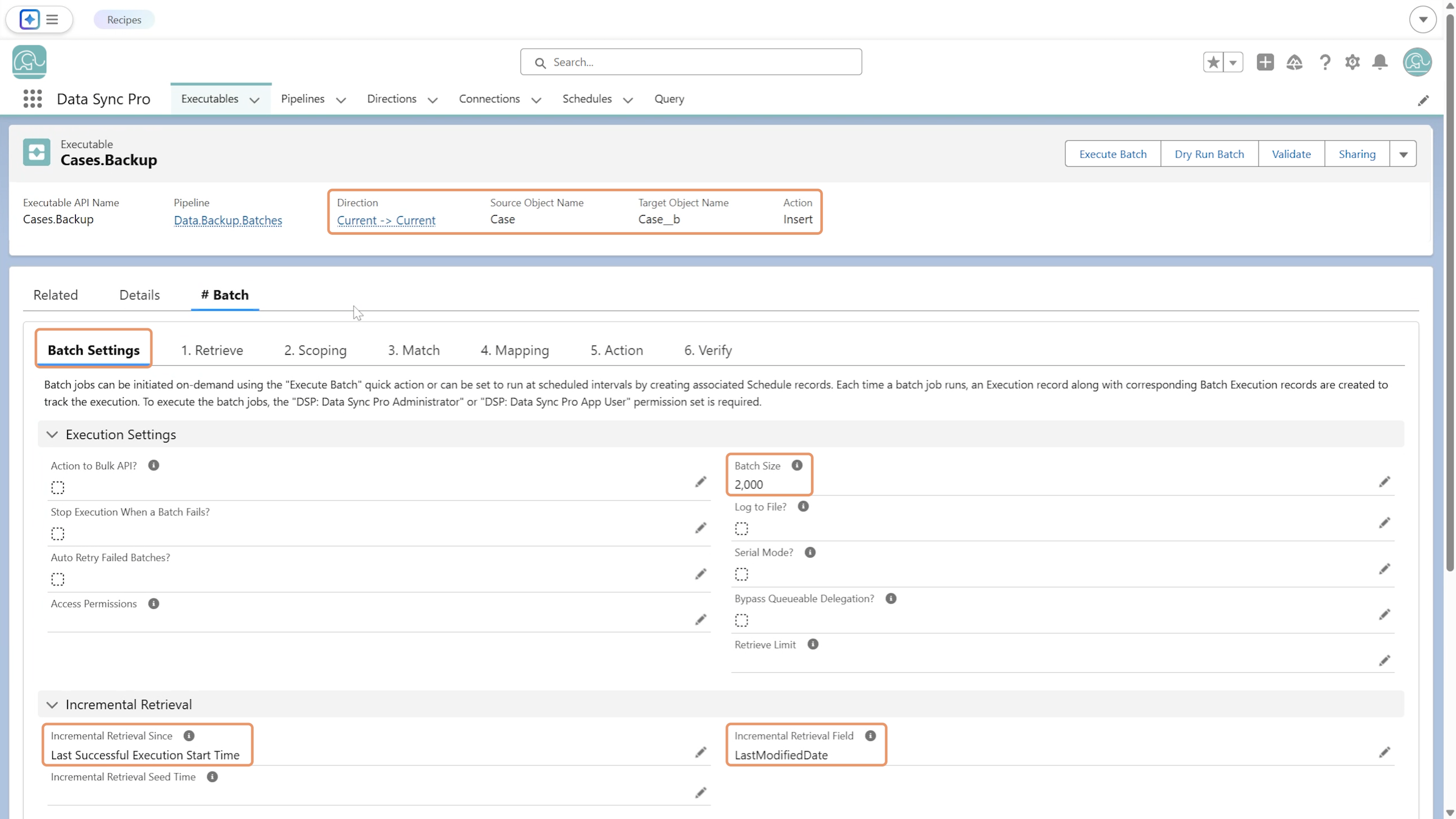Edit the Access Permissions field pencil

click(700, 620)
